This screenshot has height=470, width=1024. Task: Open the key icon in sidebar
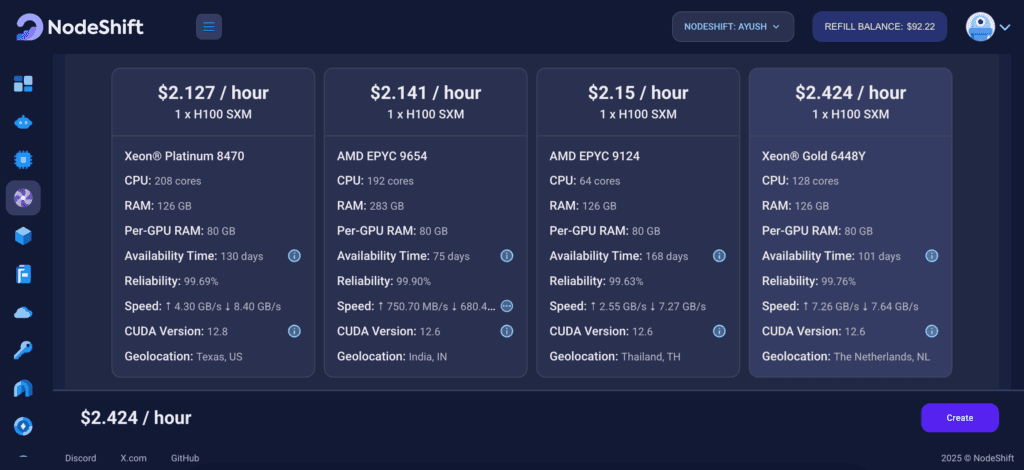24,351
